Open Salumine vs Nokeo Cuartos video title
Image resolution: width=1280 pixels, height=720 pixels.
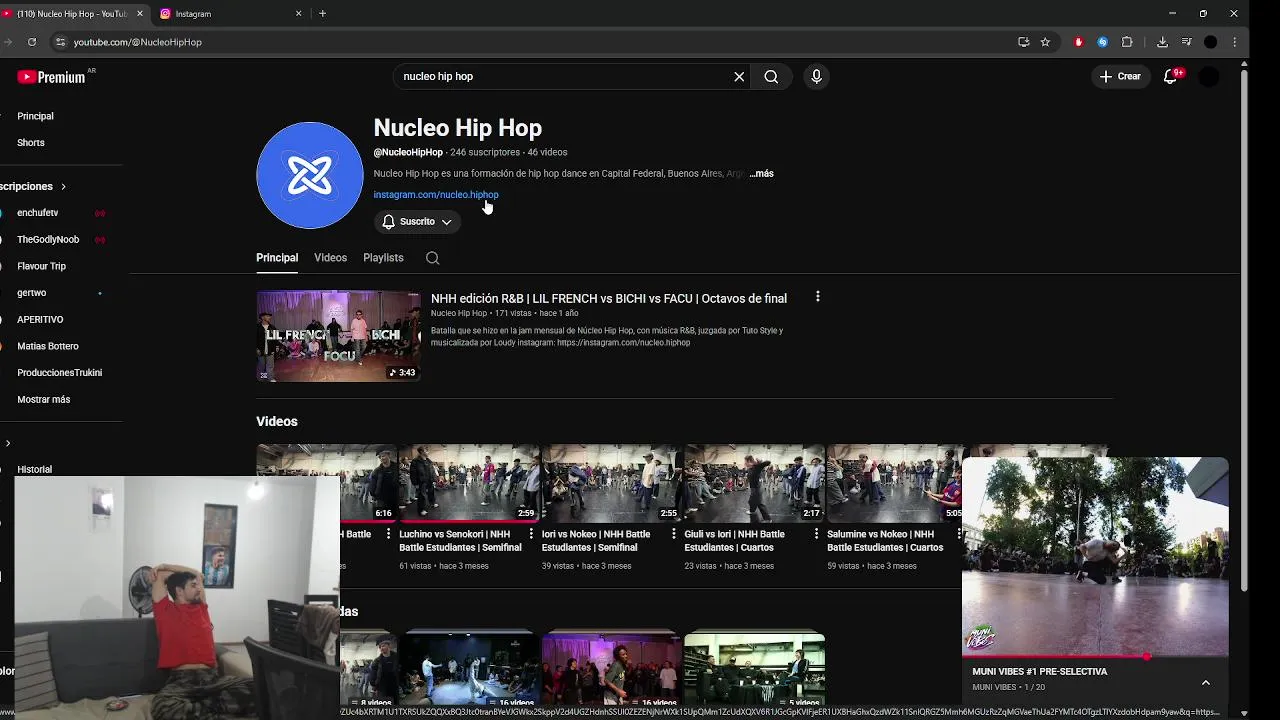click(x=886, y=541)
